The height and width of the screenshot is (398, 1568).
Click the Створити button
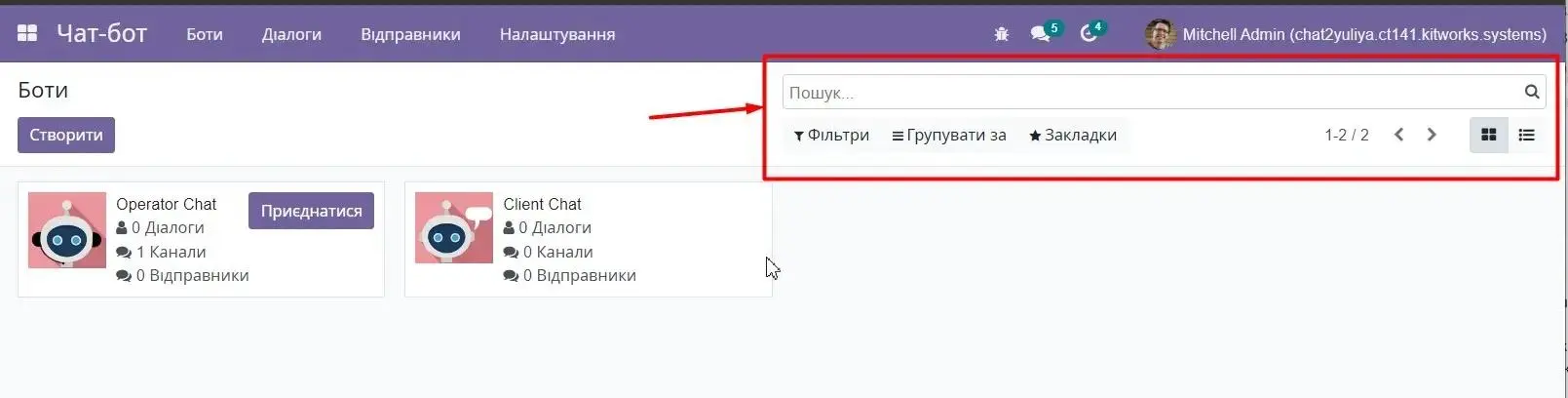point(66,135)
